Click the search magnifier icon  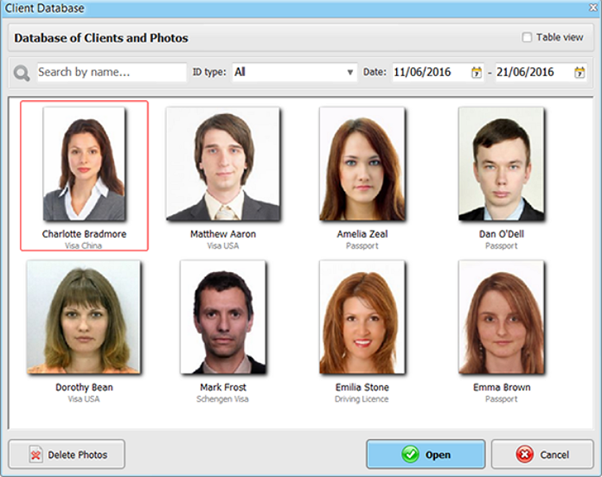tap(22, 73)
